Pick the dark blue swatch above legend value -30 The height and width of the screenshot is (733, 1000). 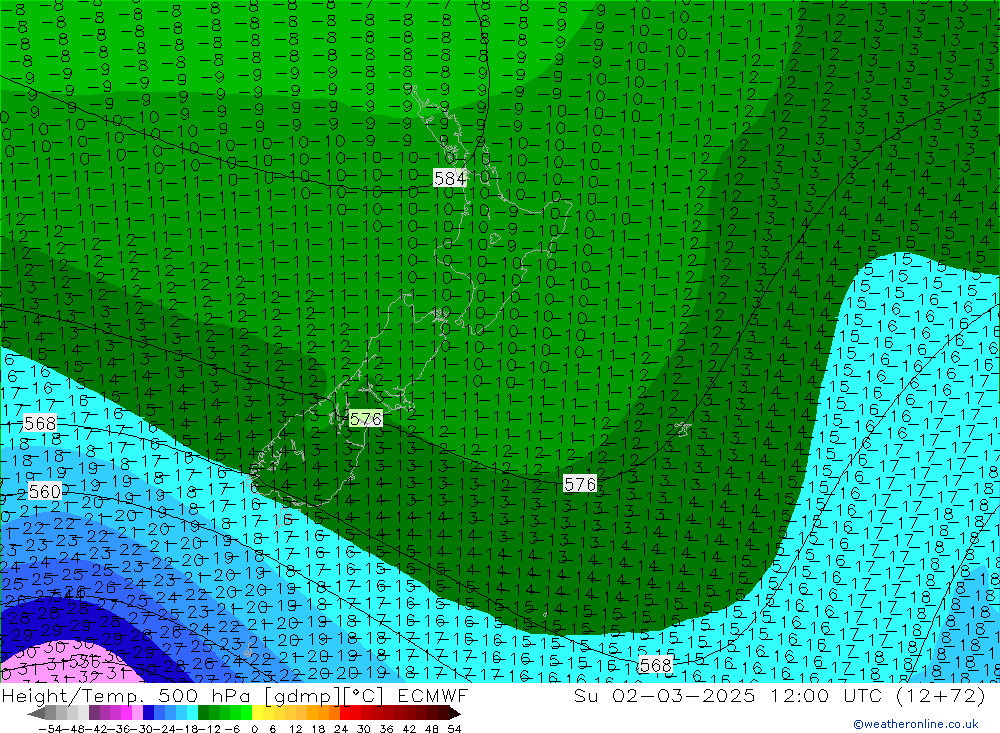coord(149,713)
